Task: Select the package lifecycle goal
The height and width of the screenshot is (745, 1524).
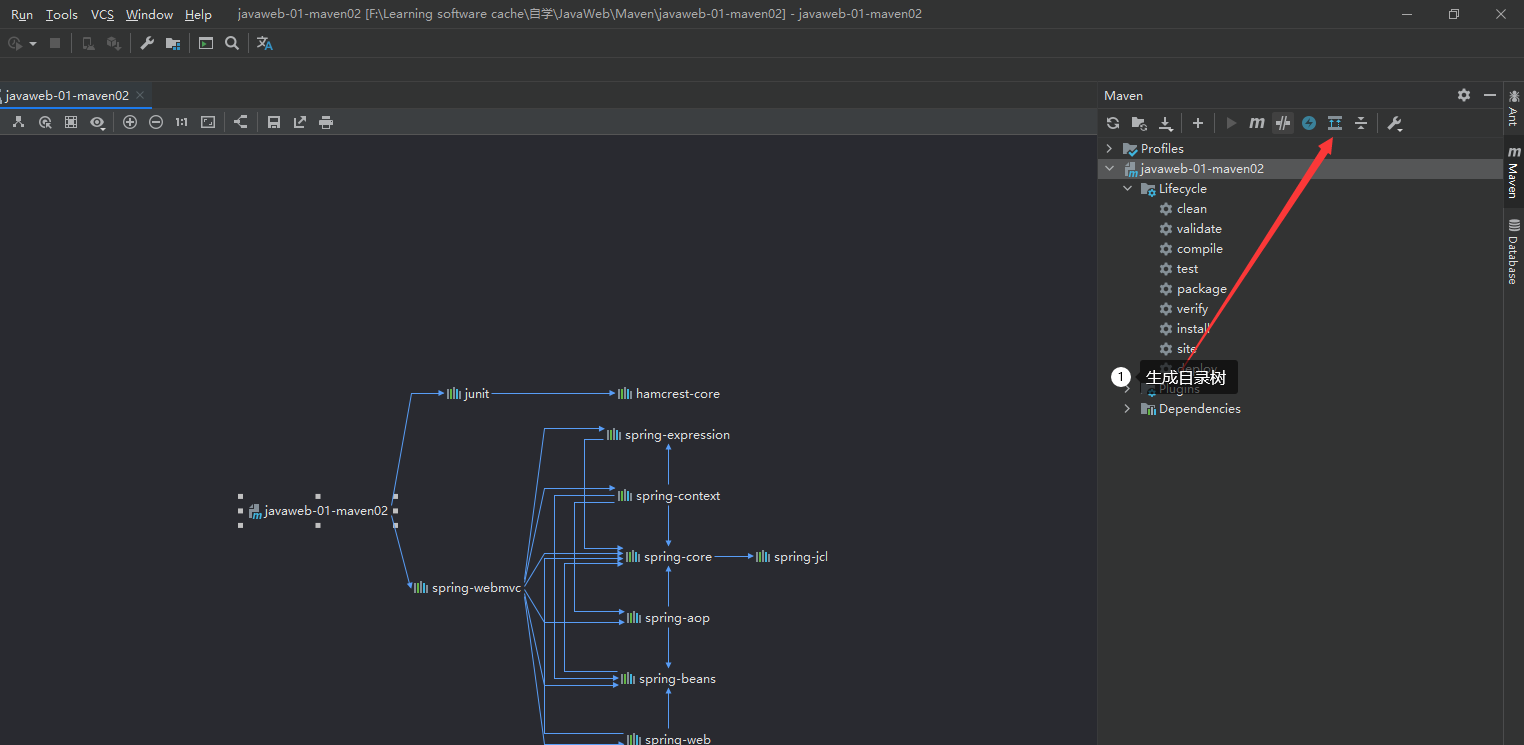Action: pos(1202,288)
